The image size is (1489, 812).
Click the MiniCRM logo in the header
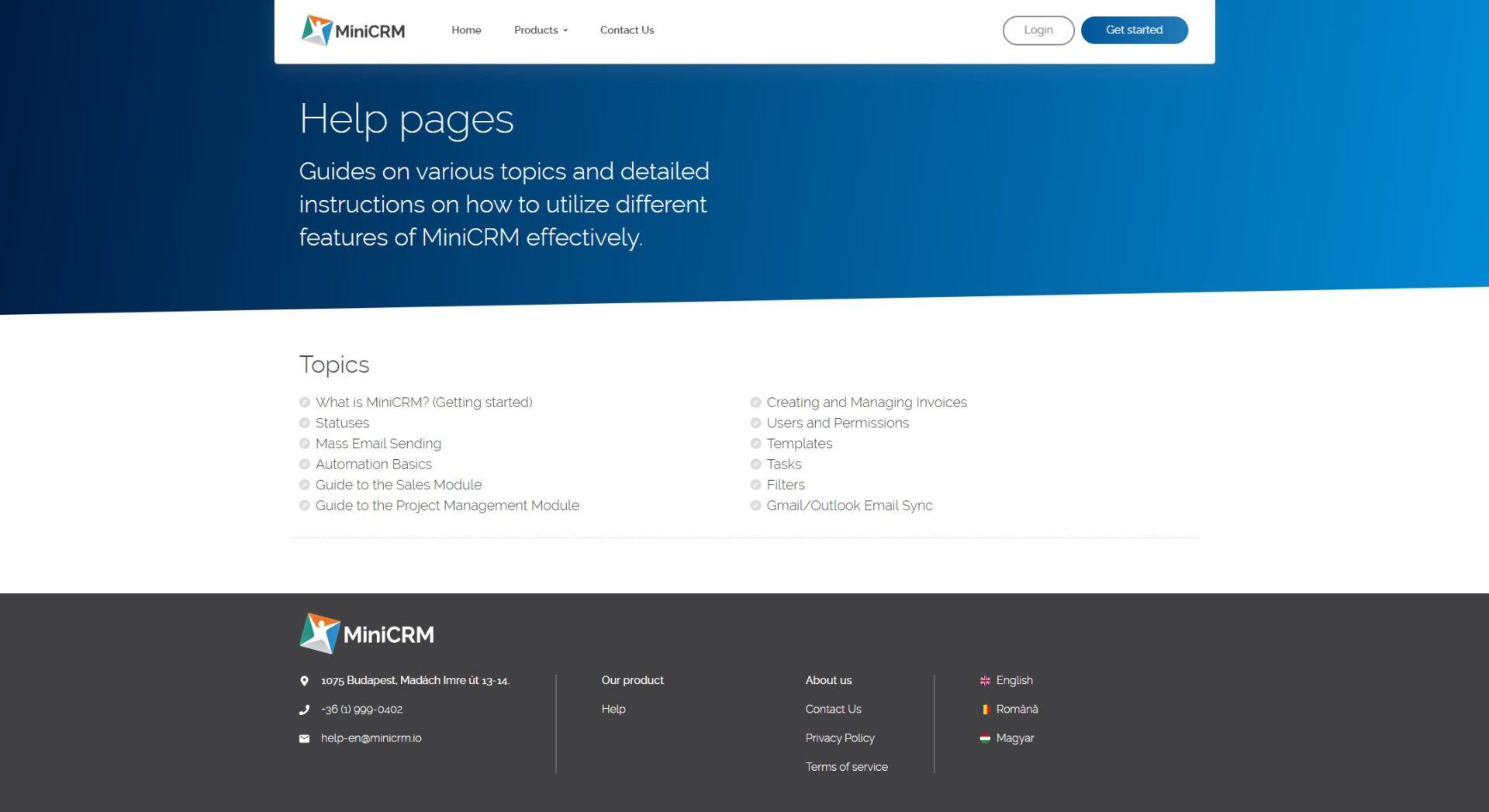[353, 30]
